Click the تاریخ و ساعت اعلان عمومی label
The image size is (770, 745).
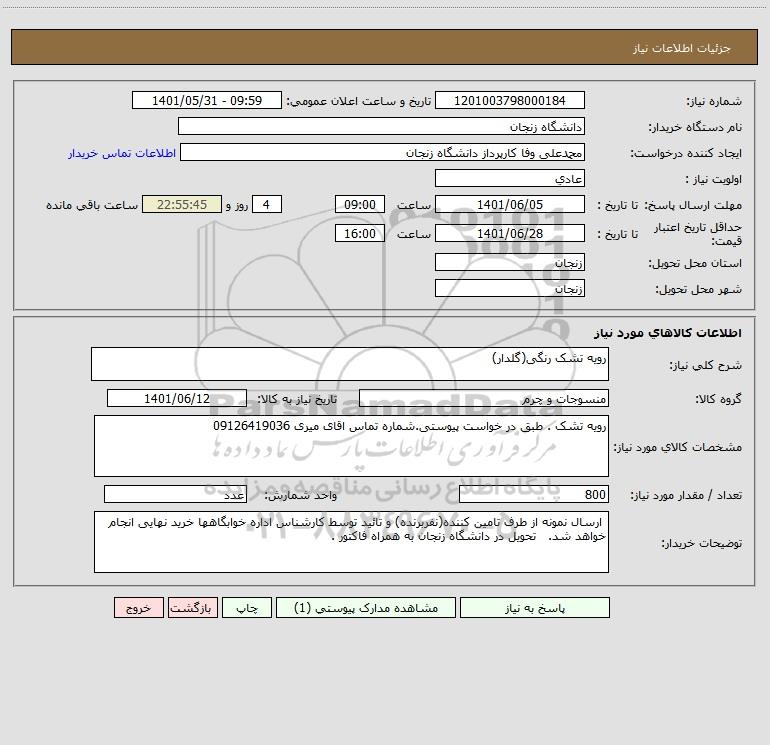click(x=358, y=101)
